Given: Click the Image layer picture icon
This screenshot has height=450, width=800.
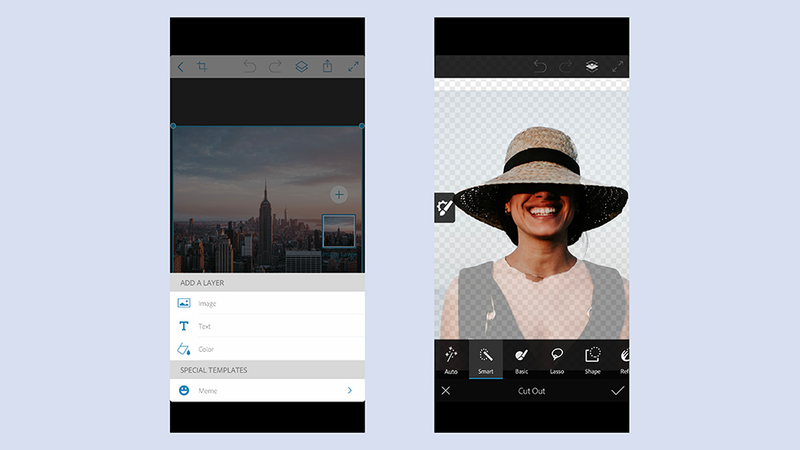Looking at the screenshot, I should point(184,303).
